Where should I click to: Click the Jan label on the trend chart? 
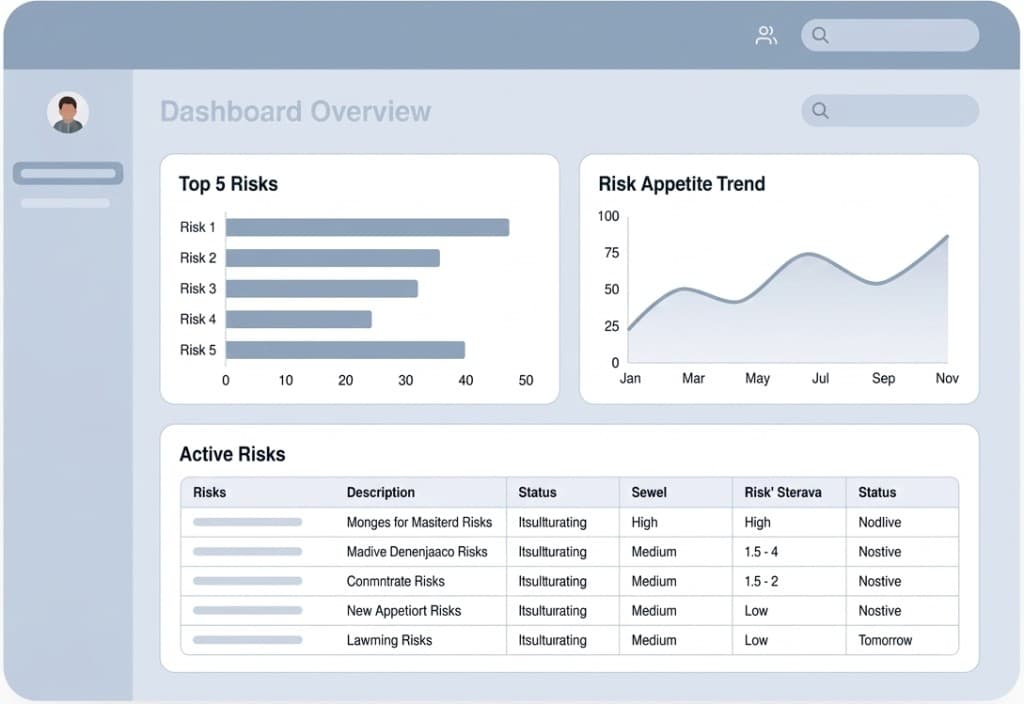pos(630,378)
